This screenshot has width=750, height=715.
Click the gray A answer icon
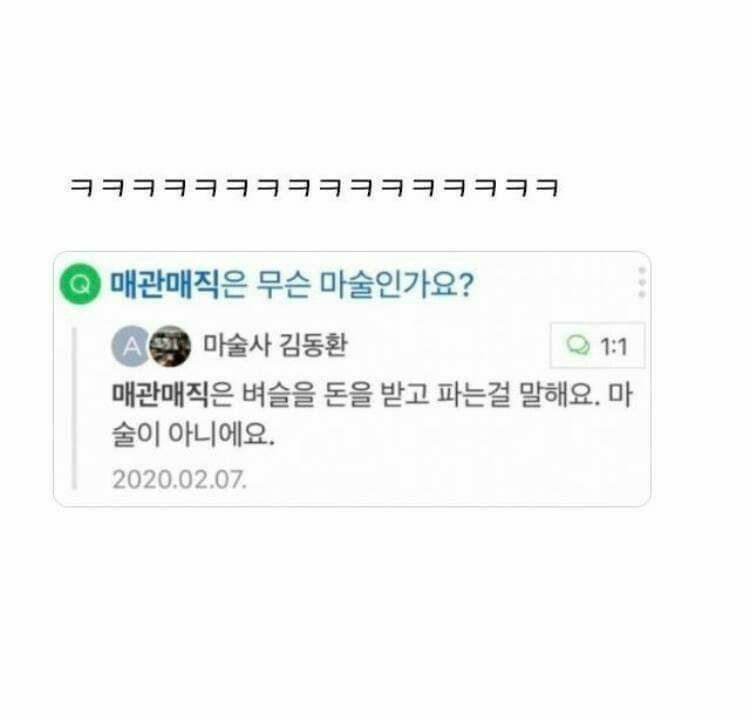pyautogui.click(x=132, y=346)
